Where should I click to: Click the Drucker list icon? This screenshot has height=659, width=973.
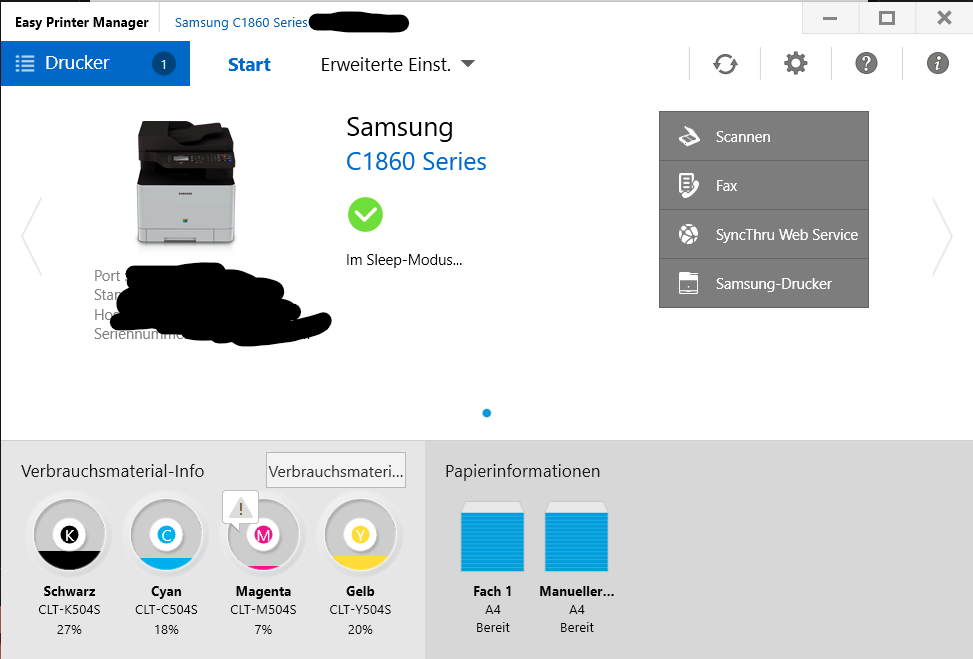[25, 63]
